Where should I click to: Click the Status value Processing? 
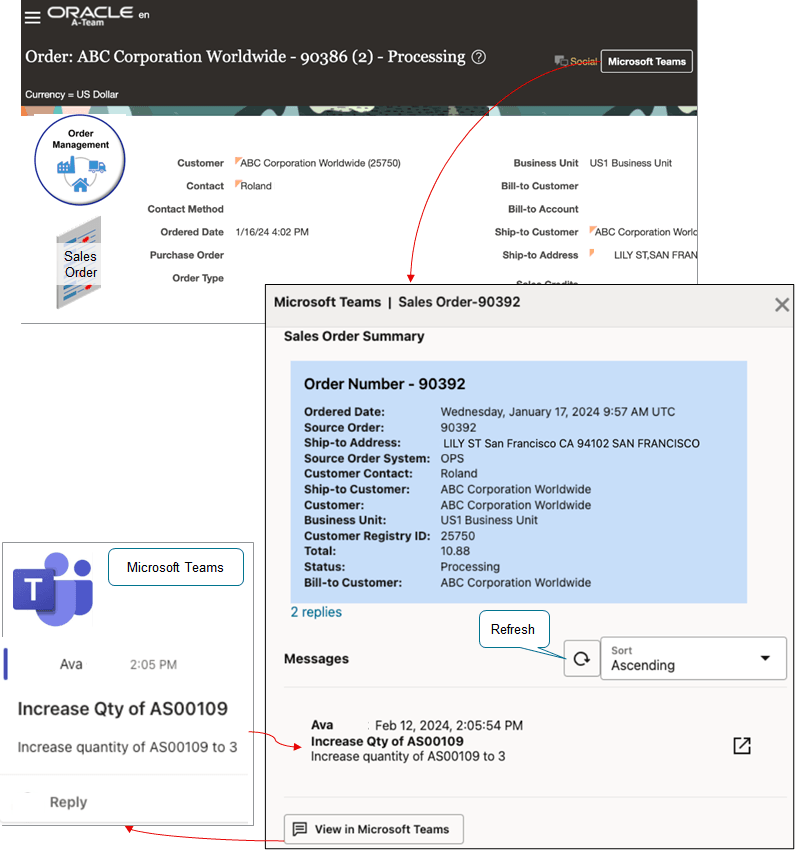[470, 567]
